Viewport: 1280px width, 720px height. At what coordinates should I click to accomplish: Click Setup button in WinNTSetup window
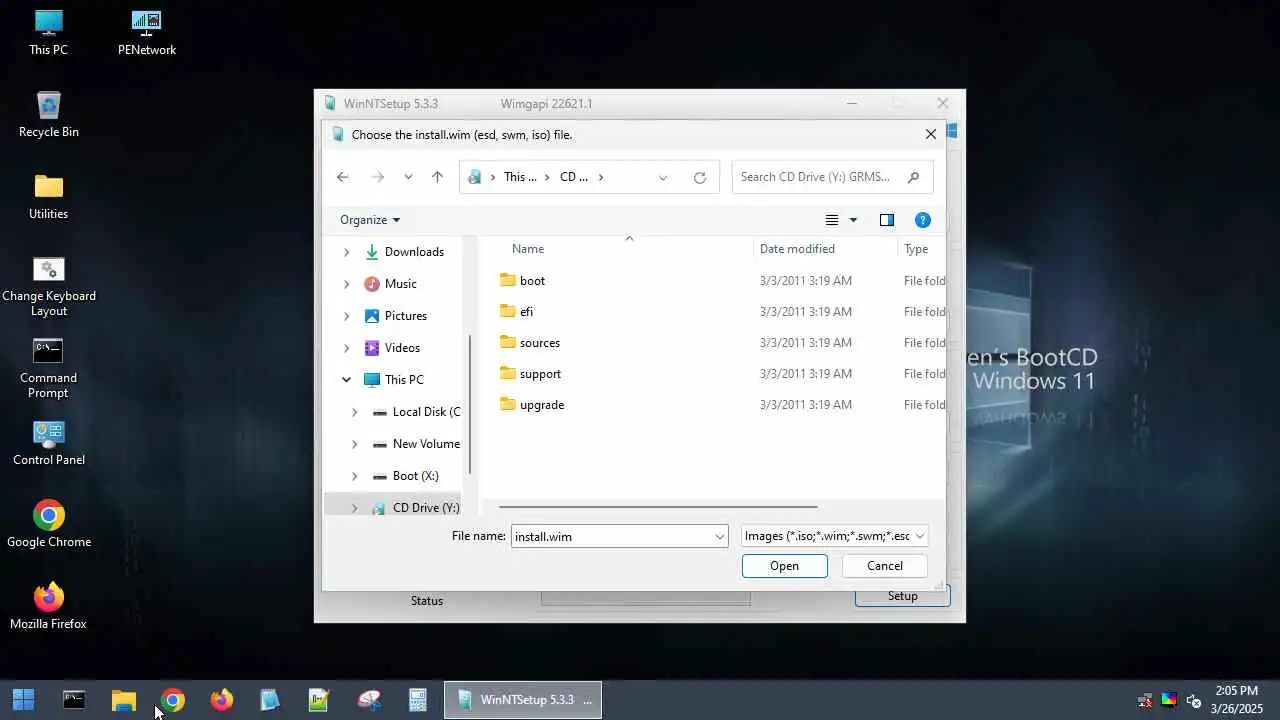tap(902, 596)
